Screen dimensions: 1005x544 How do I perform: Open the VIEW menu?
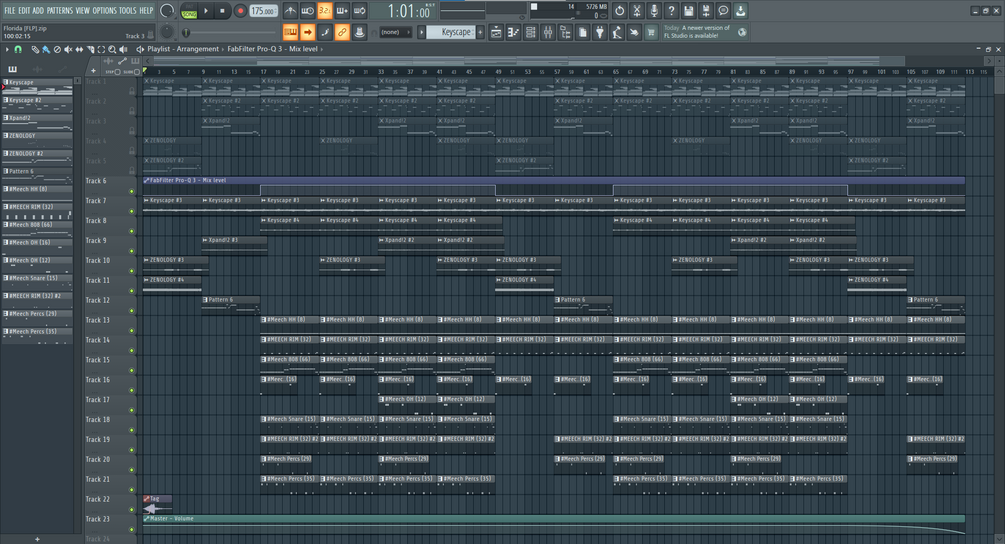83,10
